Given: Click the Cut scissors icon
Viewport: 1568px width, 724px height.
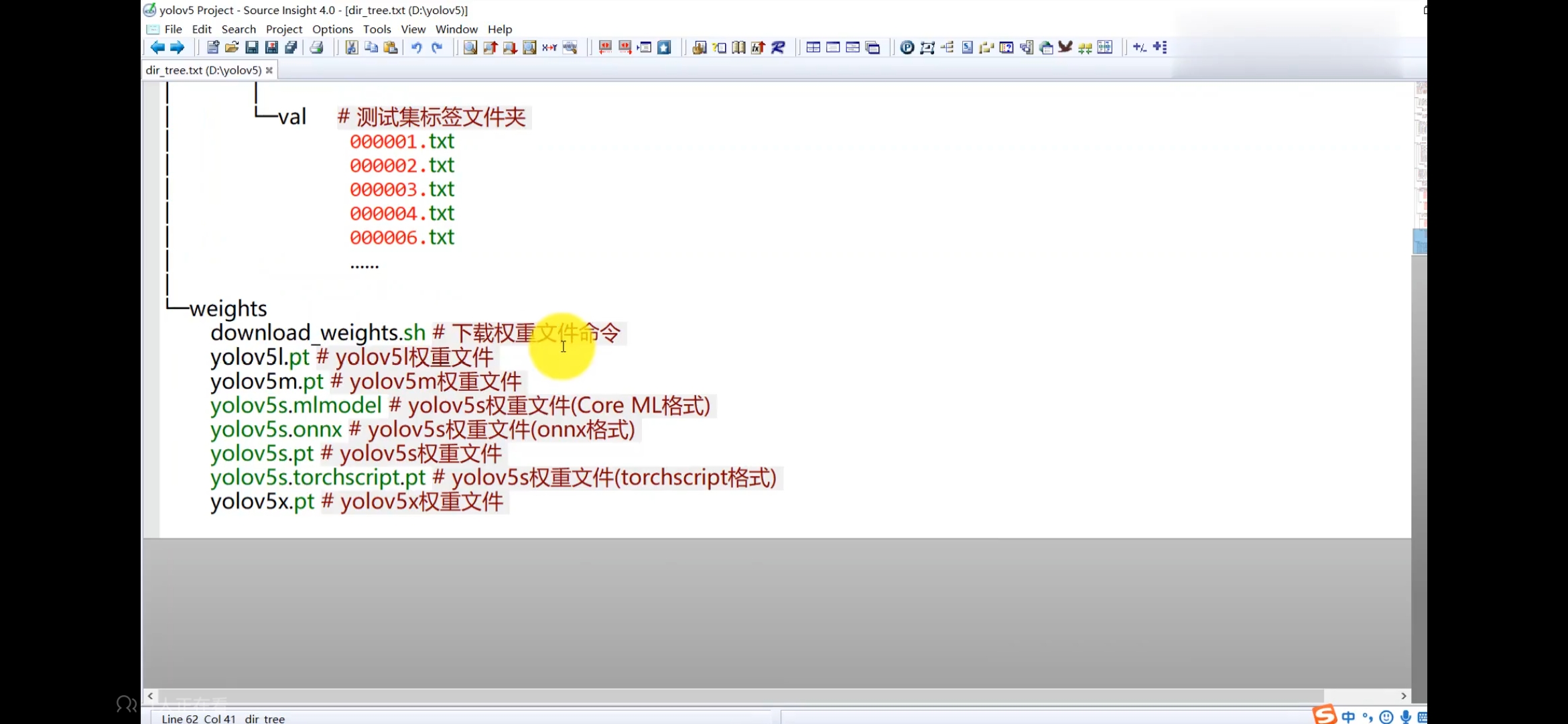Looking at the screenshot, I should [351, 47].
